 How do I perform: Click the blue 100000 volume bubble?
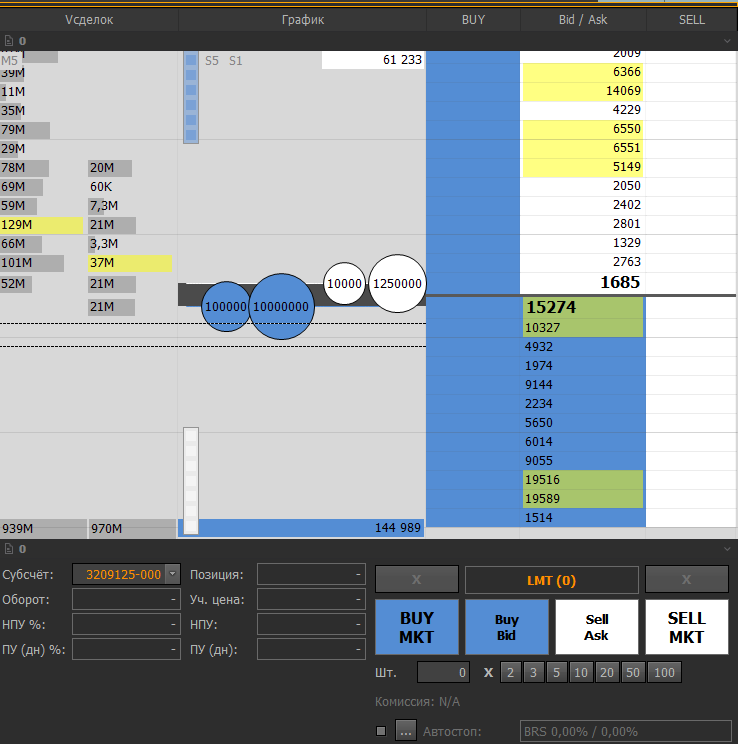pos(226,307)
